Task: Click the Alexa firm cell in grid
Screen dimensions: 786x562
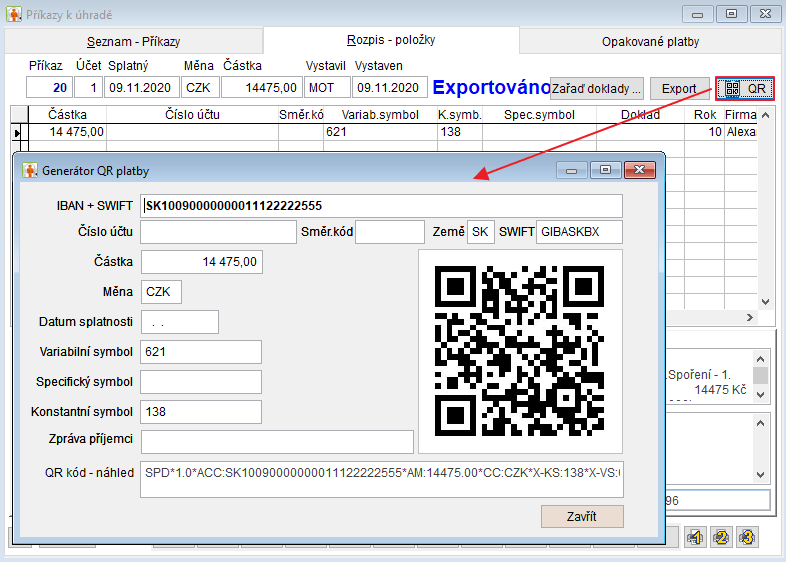Action: [x=740, y=132]
